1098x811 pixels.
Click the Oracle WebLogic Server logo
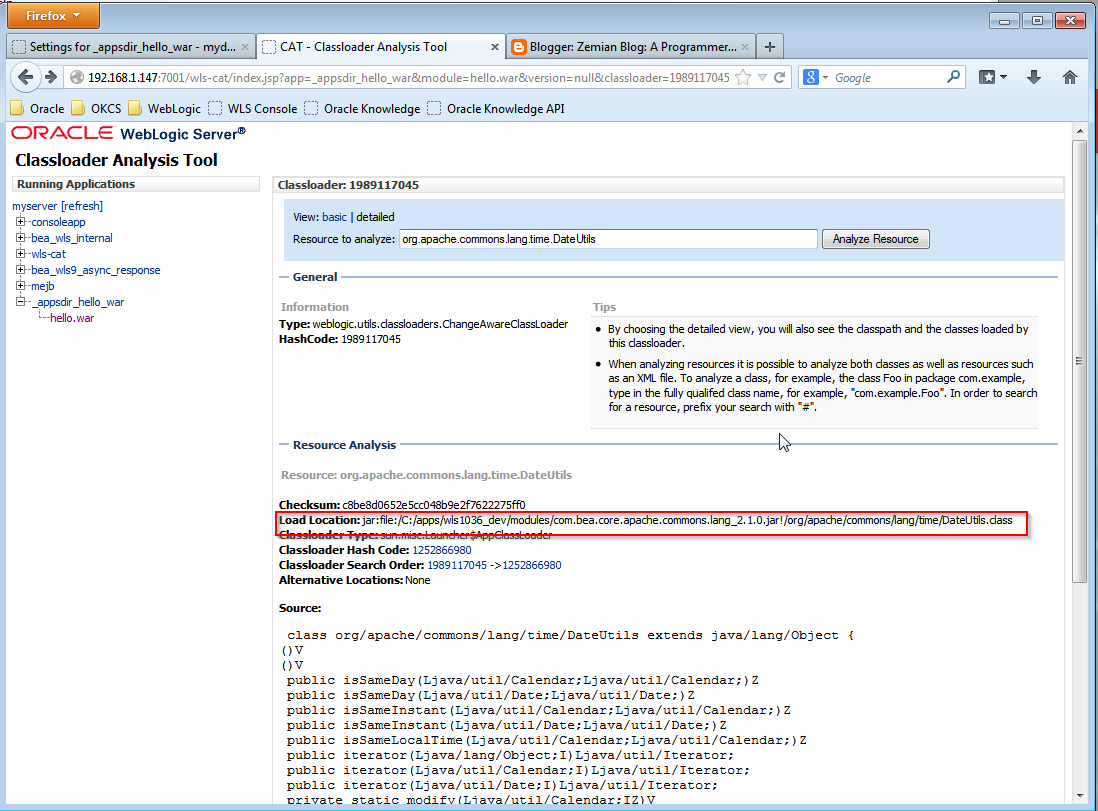tap(129, 133)
